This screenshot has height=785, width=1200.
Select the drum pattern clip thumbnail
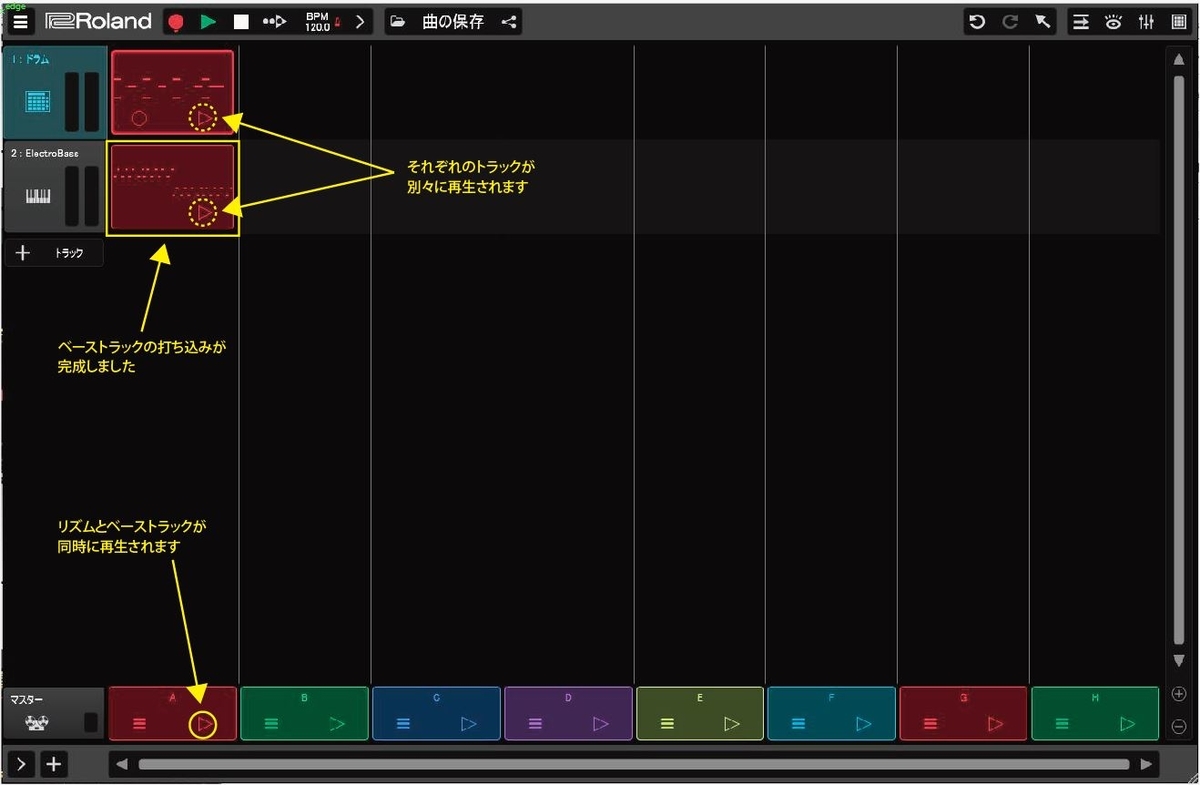pos(172,92)
